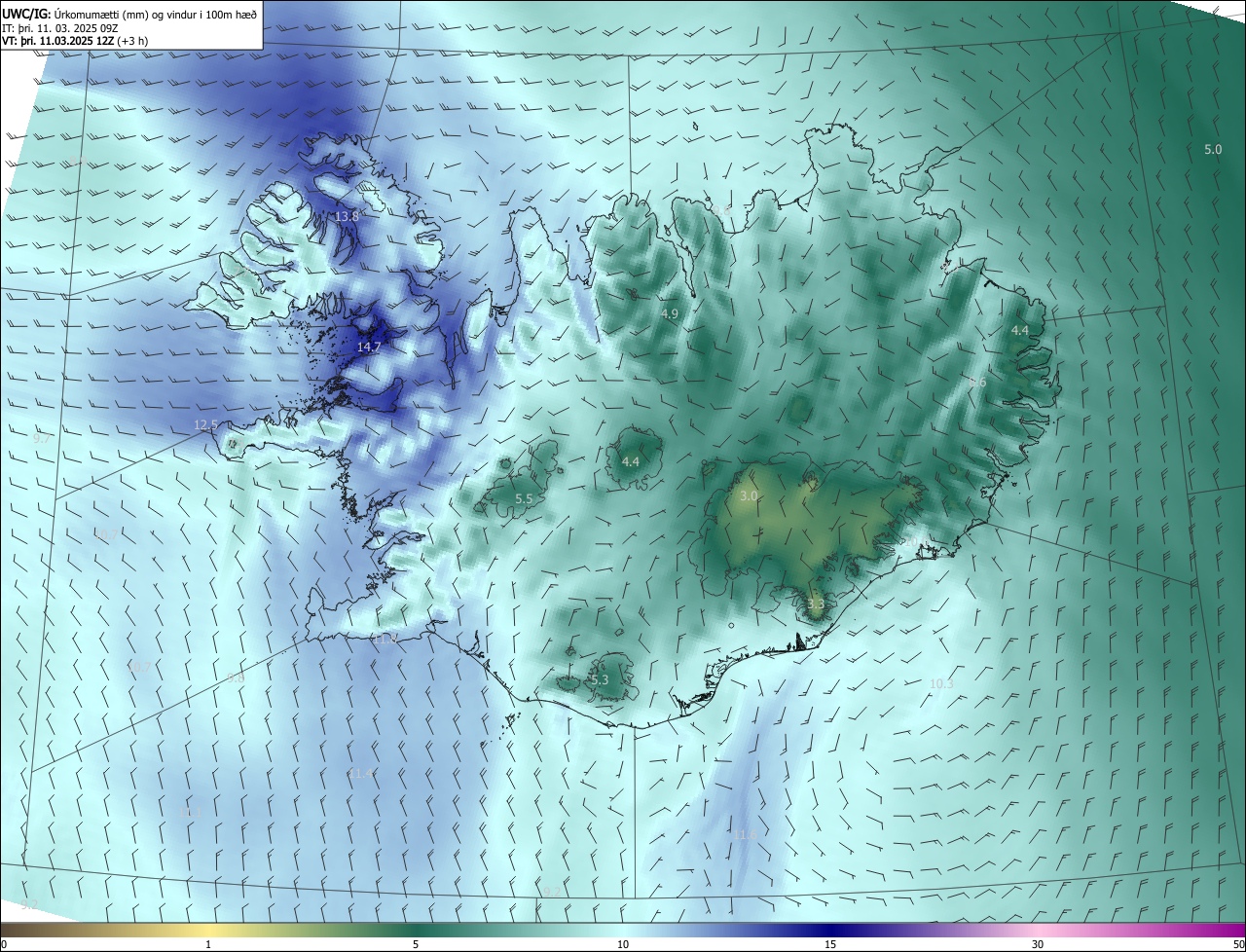This screenshot has height=952, width=1246.
Task: Click the colorbar tick label 0
Action: pyautogui.click(x=4, y=944)
